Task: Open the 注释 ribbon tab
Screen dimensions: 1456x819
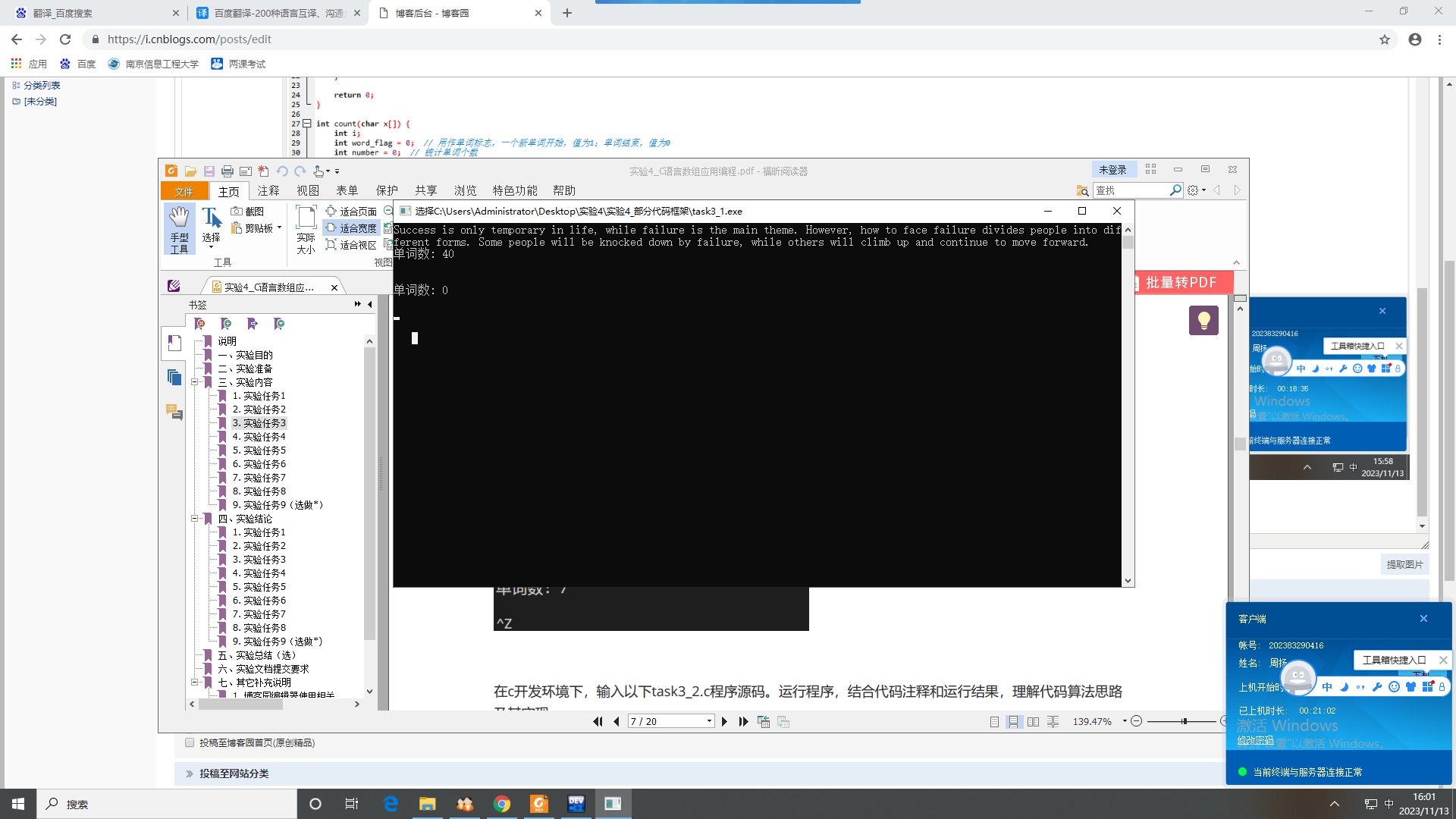Action: [x=268, y=190]
